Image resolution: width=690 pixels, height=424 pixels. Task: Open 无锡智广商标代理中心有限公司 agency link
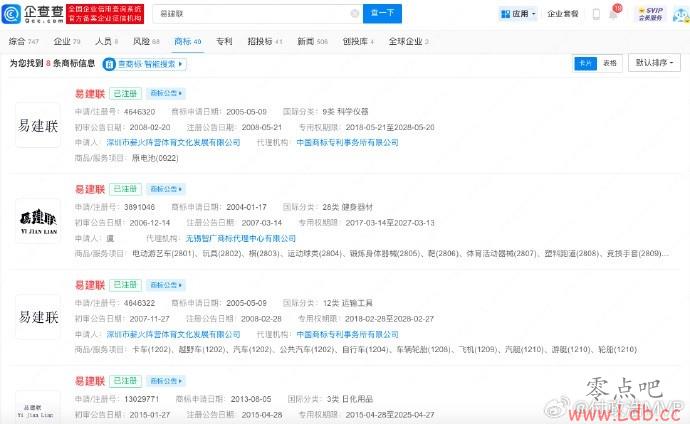240,238
